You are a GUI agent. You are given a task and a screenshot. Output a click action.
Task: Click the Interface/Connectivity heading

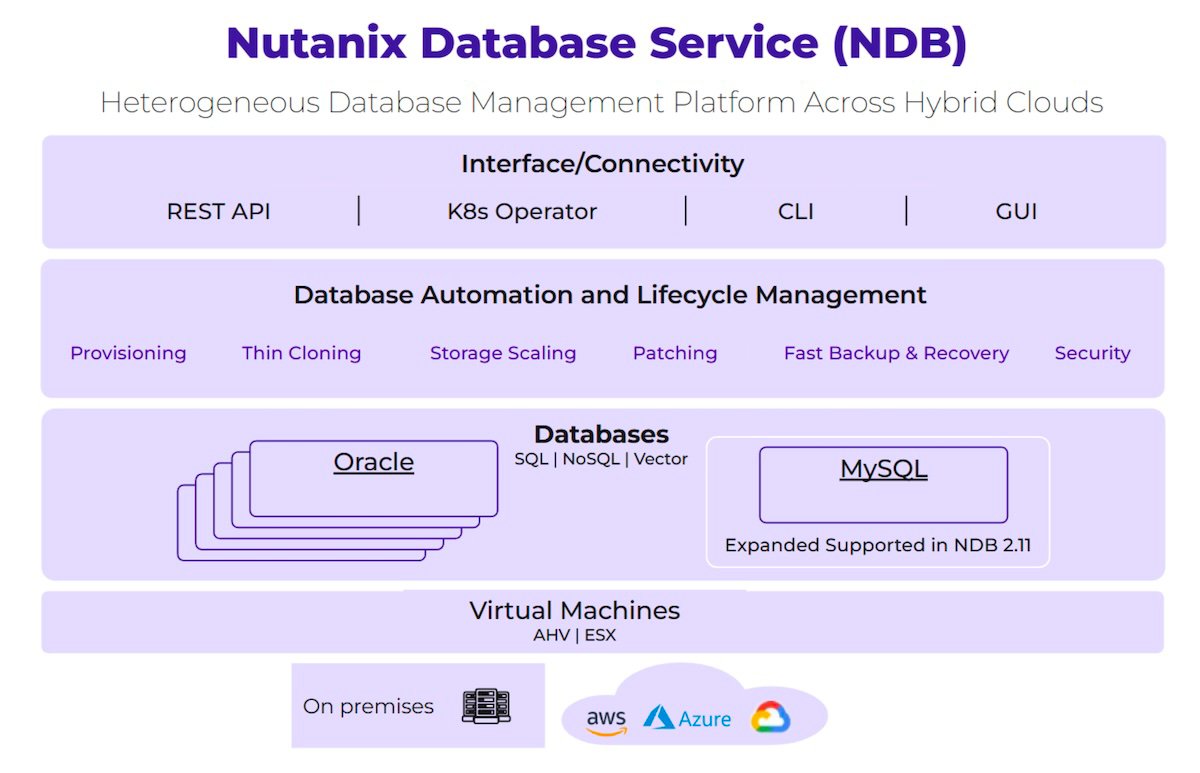click(x=603, y=164)
